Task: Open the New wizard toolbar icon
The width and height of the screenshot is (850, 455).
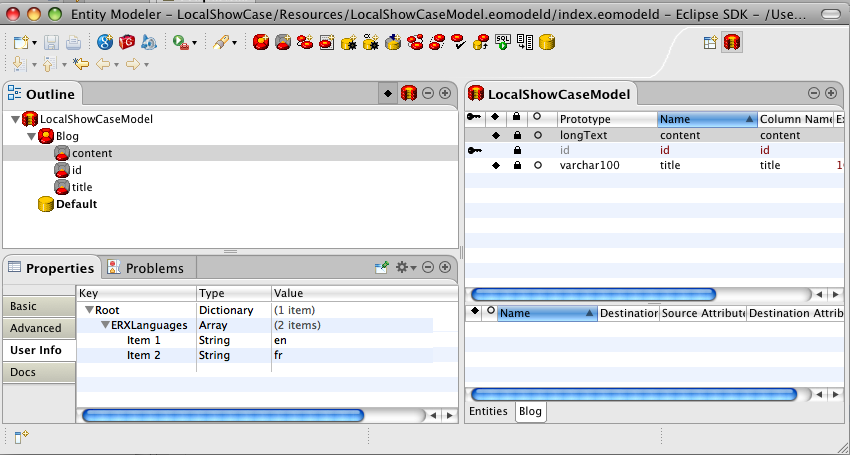Action: click(21, 42)
